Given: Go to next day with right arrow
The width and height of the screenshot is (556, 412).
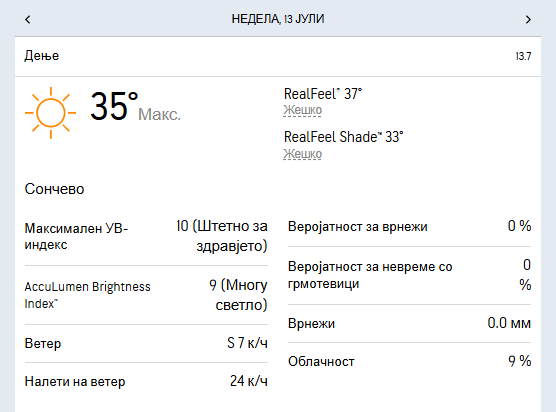Looking at the screenshot, I should pos(528,19).
